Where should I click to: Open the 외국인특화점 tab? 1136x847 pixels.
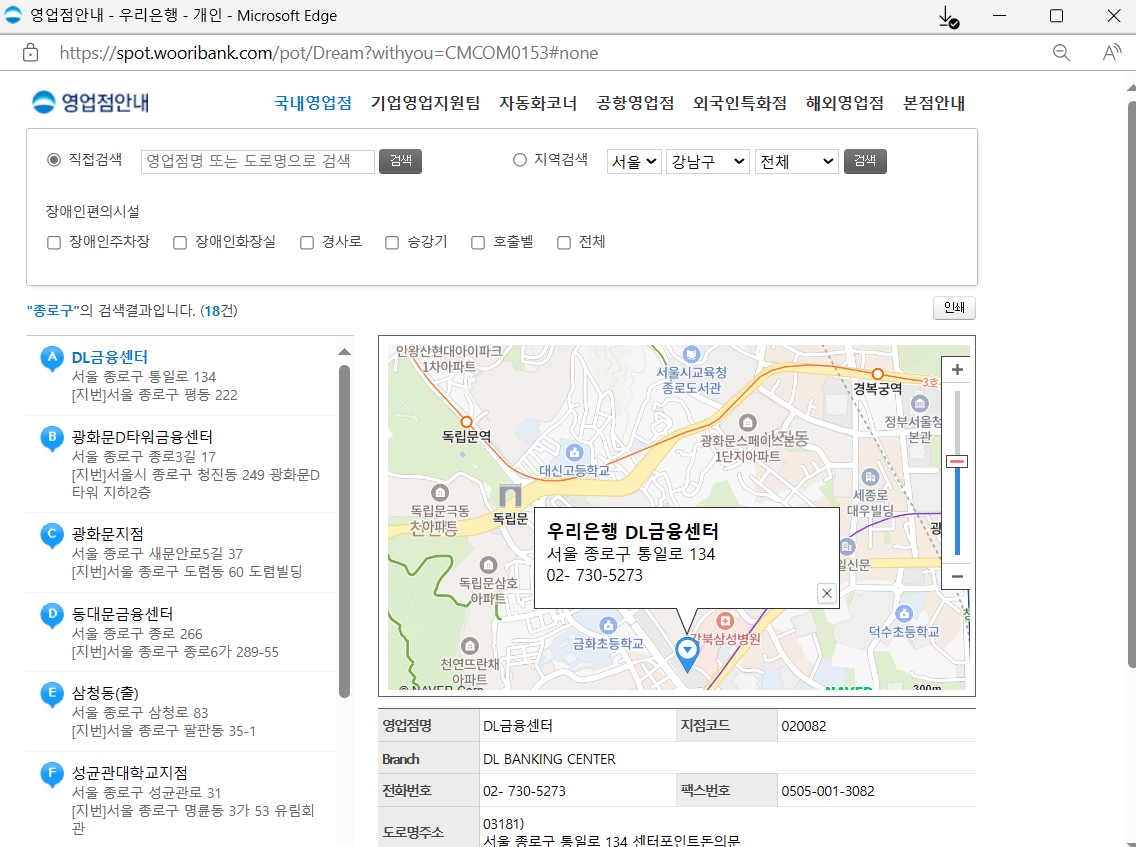740,103
